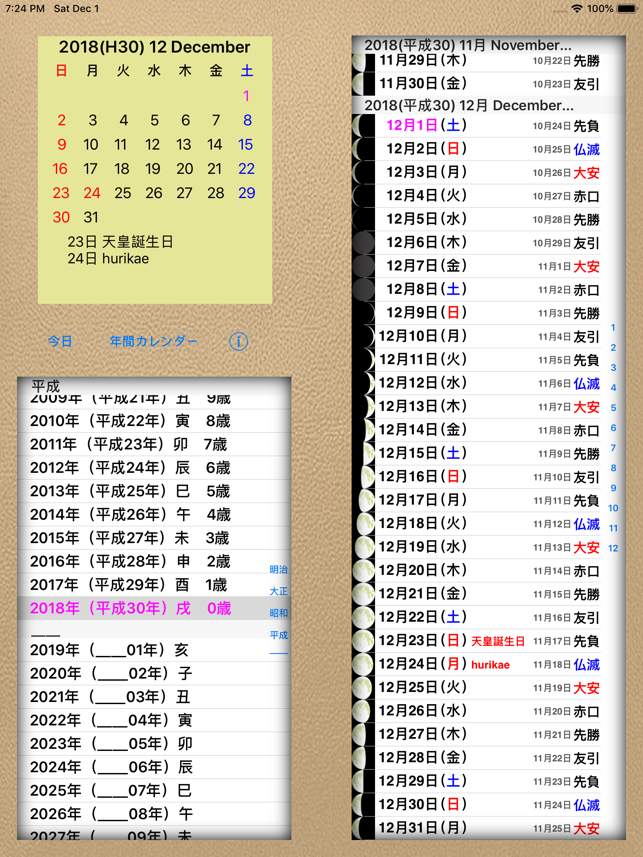The width and height of the screenshot is (643, 857).
Task: Jump to 昭和 era in index
Action: click(x=279, y=613)
